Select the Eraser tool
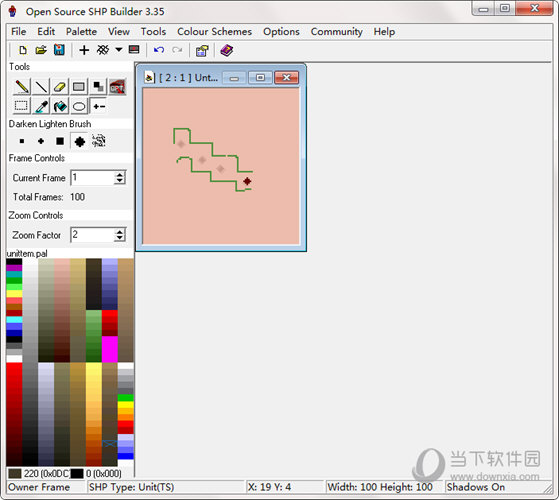Image resolution: width=559 pixels, height=500 pixels. point(60,87)
